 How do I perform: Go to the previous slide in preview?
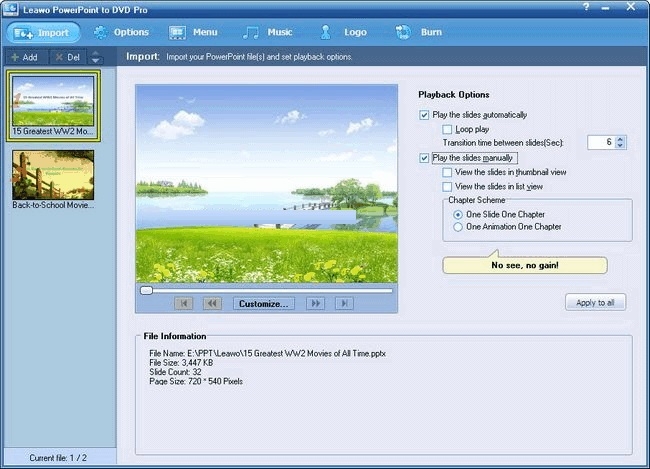212,303
